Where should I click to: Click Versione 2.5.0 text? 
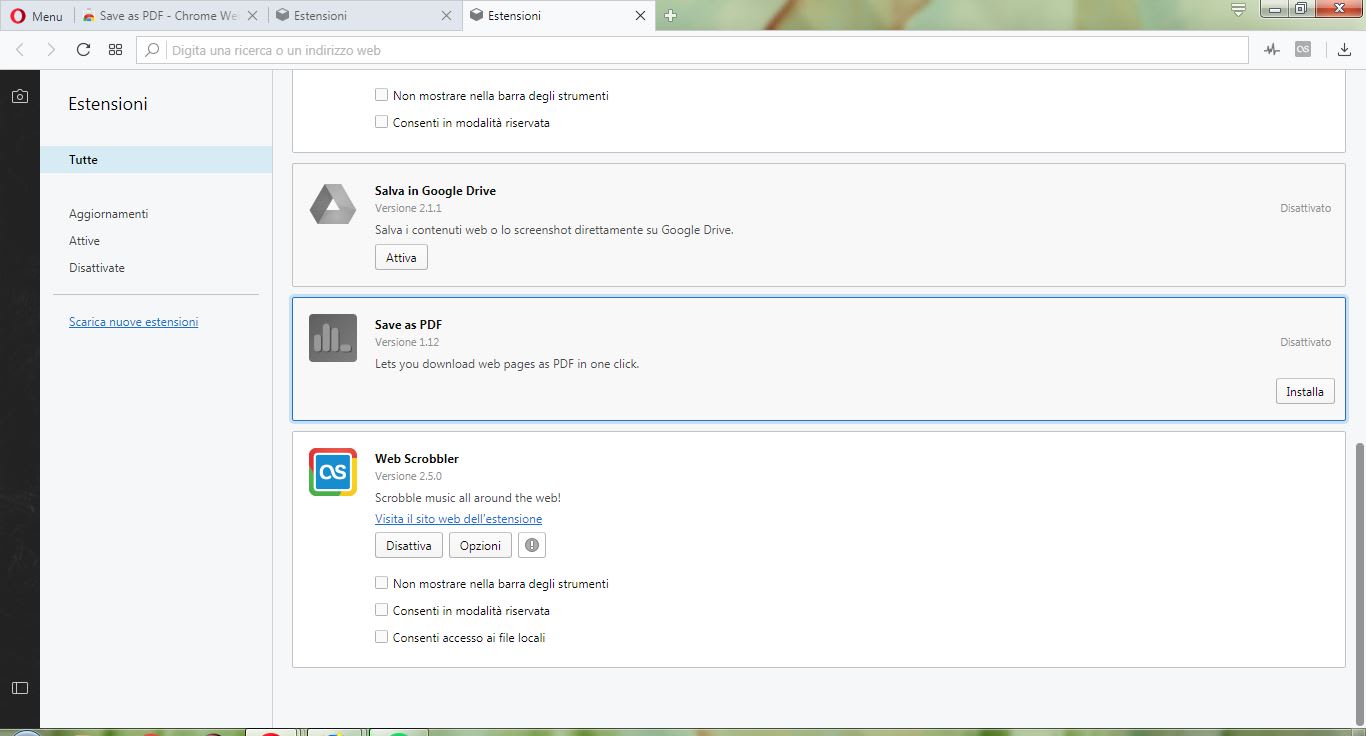[x=408, y=476]
